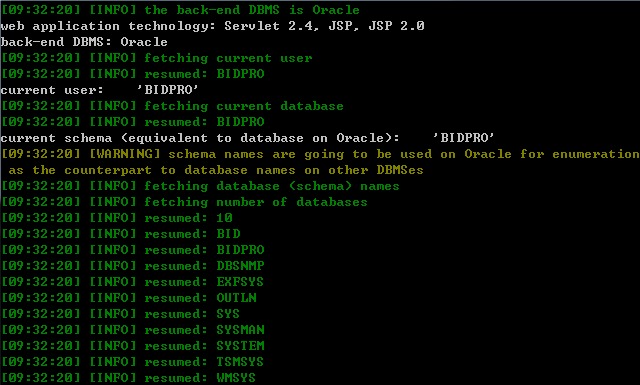The image size is (640, 385).
Task: Click the 'resumed: SYSTEM' log line
Action: (132, 346)
